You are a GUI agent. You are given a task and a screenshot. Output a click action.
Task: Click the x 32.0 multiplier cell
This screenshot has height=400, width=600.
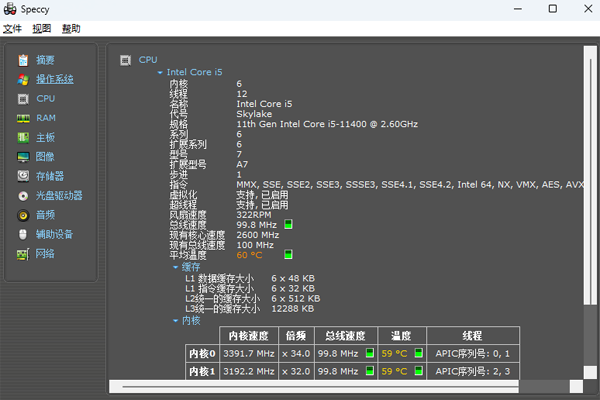point(296,371)
